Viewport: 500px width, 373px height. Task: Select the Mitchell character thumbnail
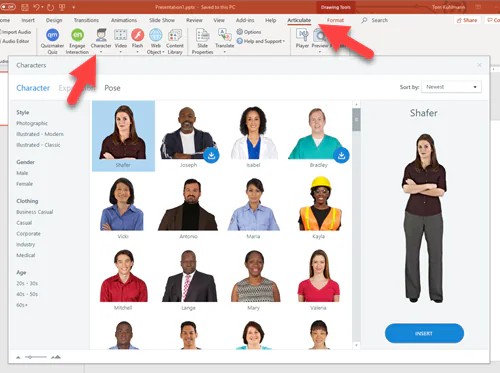(123, 279)
